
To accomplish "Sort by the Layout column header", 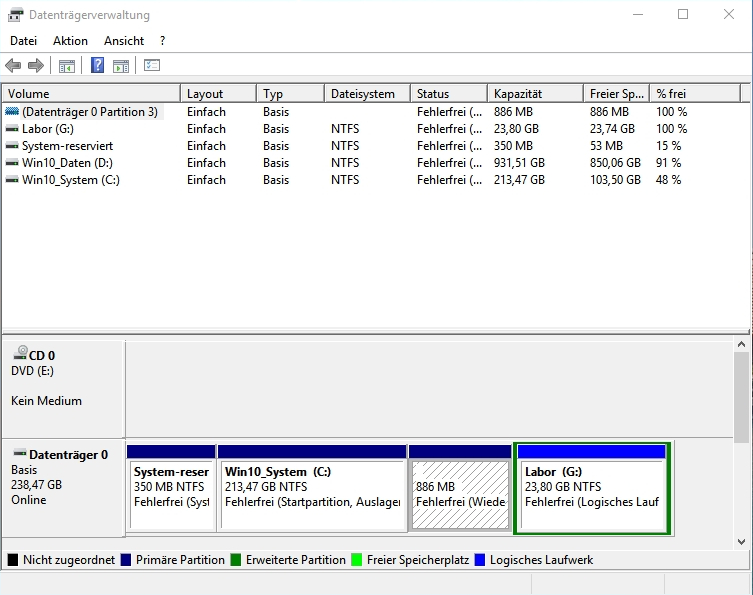I will (219, 94).
